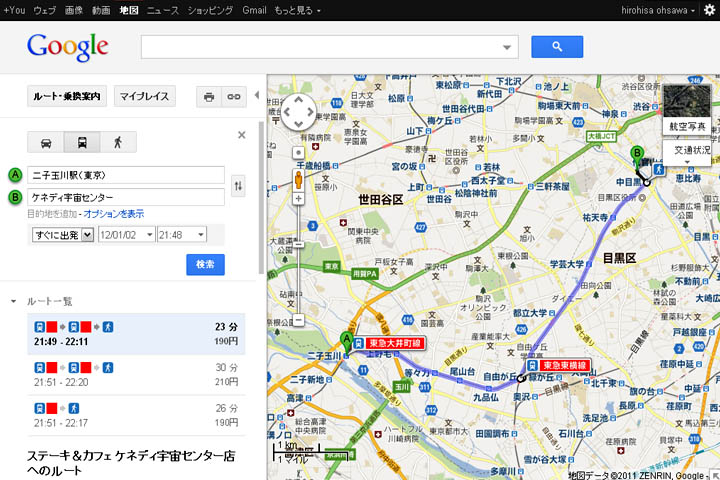Click marker A on the map
The width and height of the screenshot is (720, 480).
coord(347,342)
